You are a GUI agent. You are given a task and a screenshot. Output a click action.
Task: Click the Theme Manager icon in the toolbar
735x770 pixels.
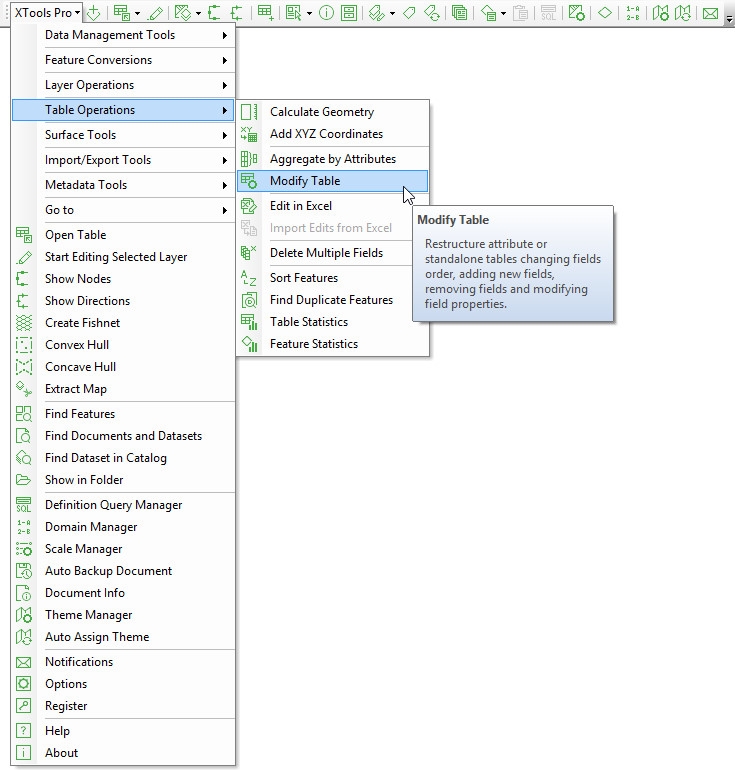(660, 13)
